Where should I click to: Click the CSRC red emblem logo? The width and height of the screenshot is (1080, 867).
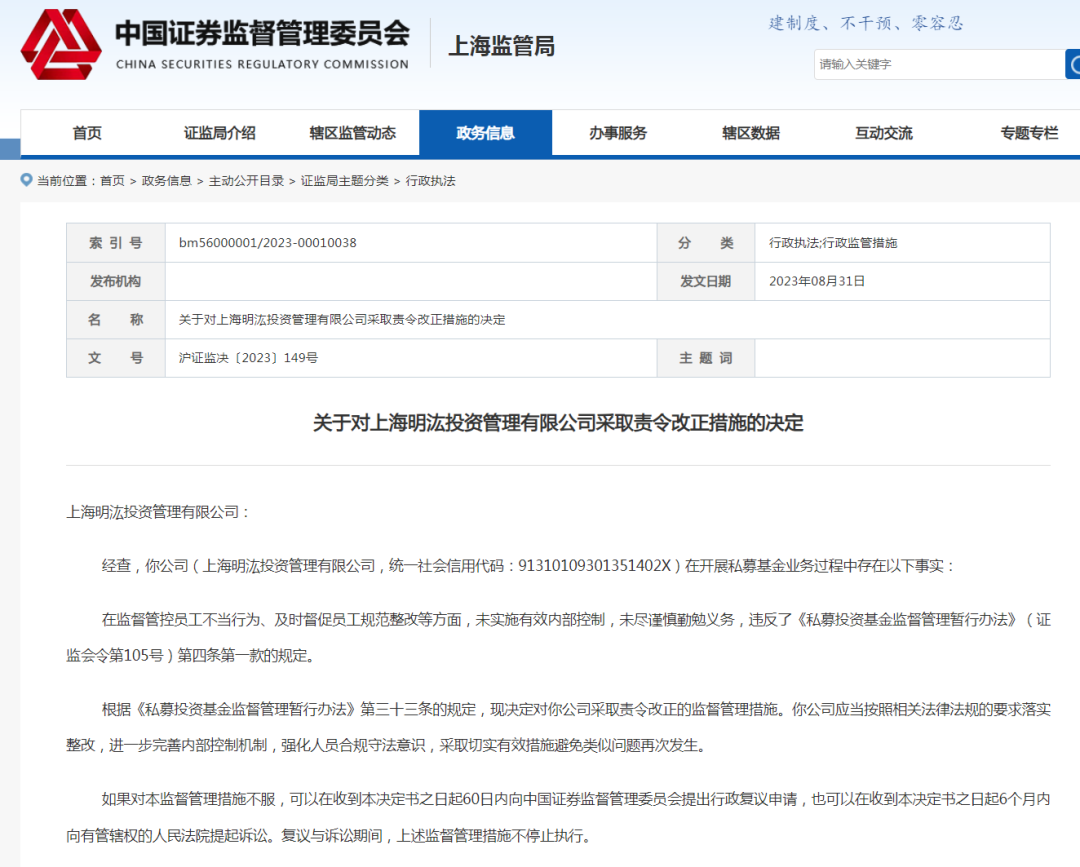(62, 44)
